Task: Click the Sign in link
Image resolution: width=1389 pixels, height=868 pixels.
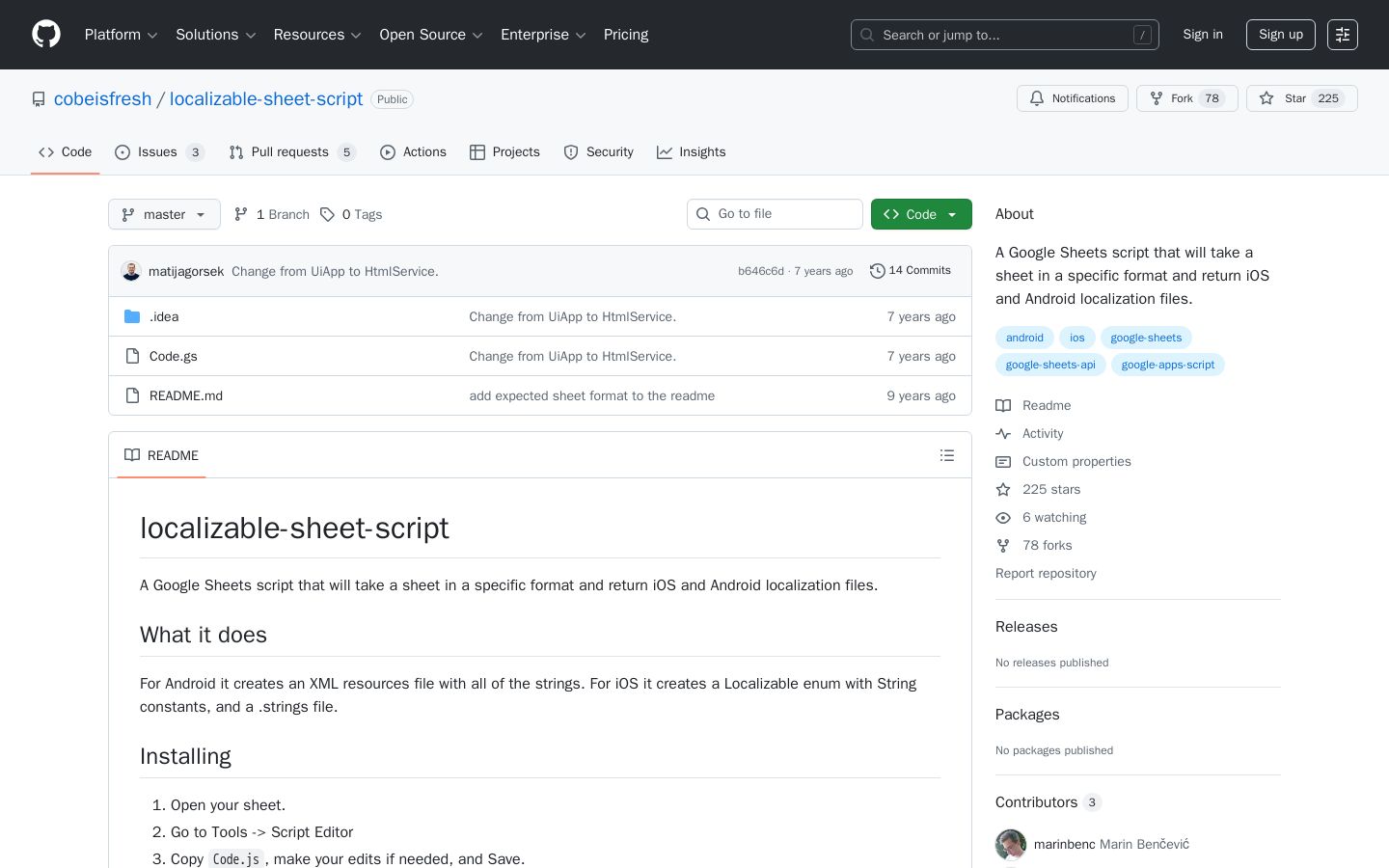Action: [1203, 35]
